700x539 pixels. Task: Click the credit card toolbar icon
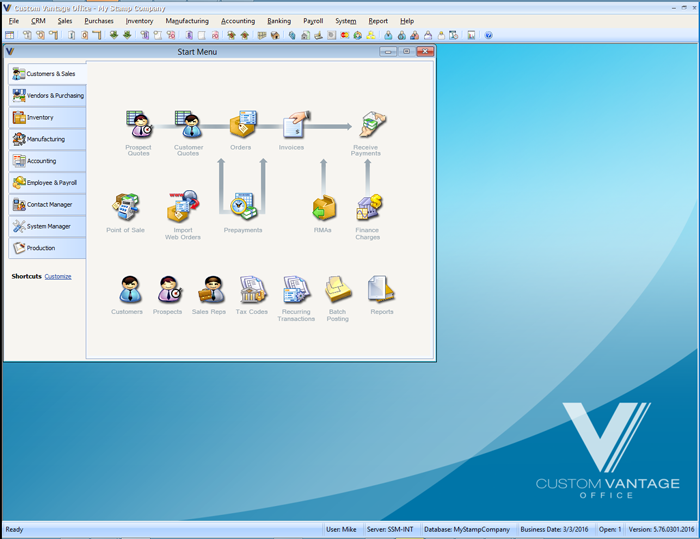tap(345, 35)
